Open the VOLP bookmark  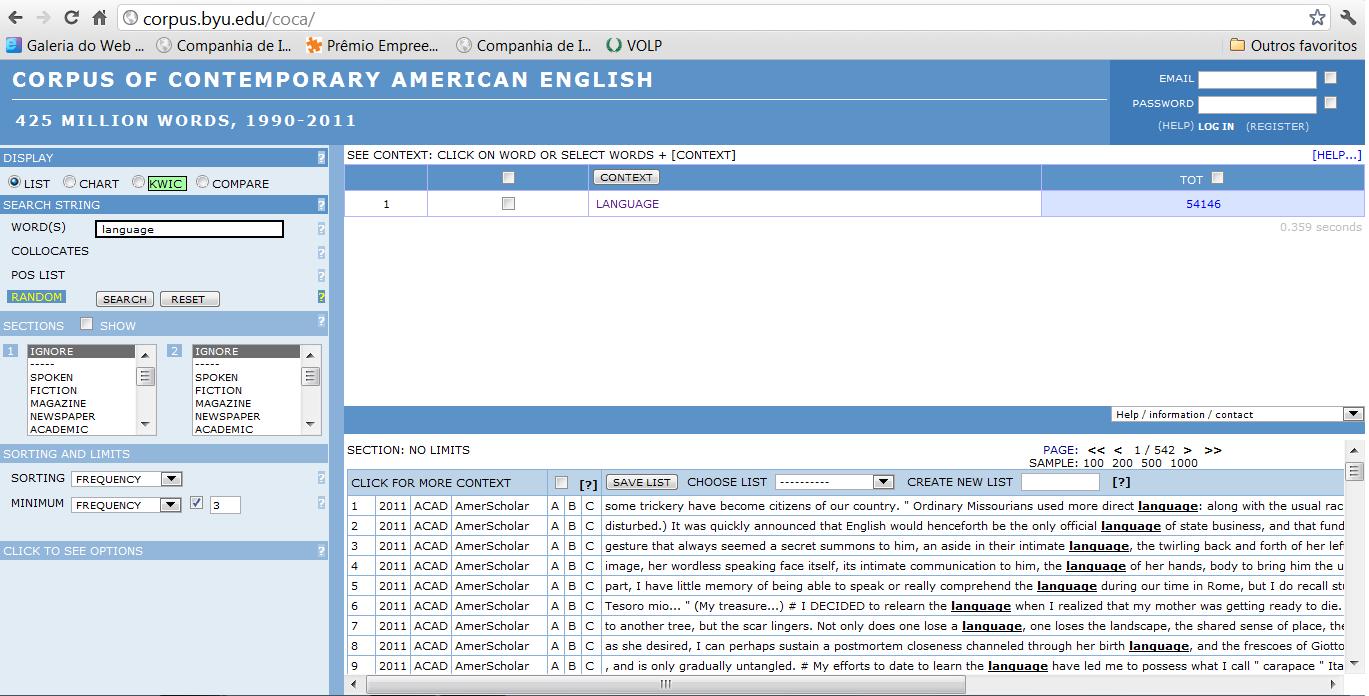point(634,45)
